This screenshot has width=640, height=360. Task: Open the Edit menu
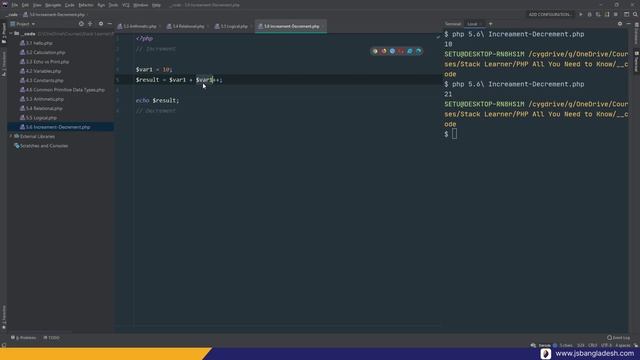(25, 5)
